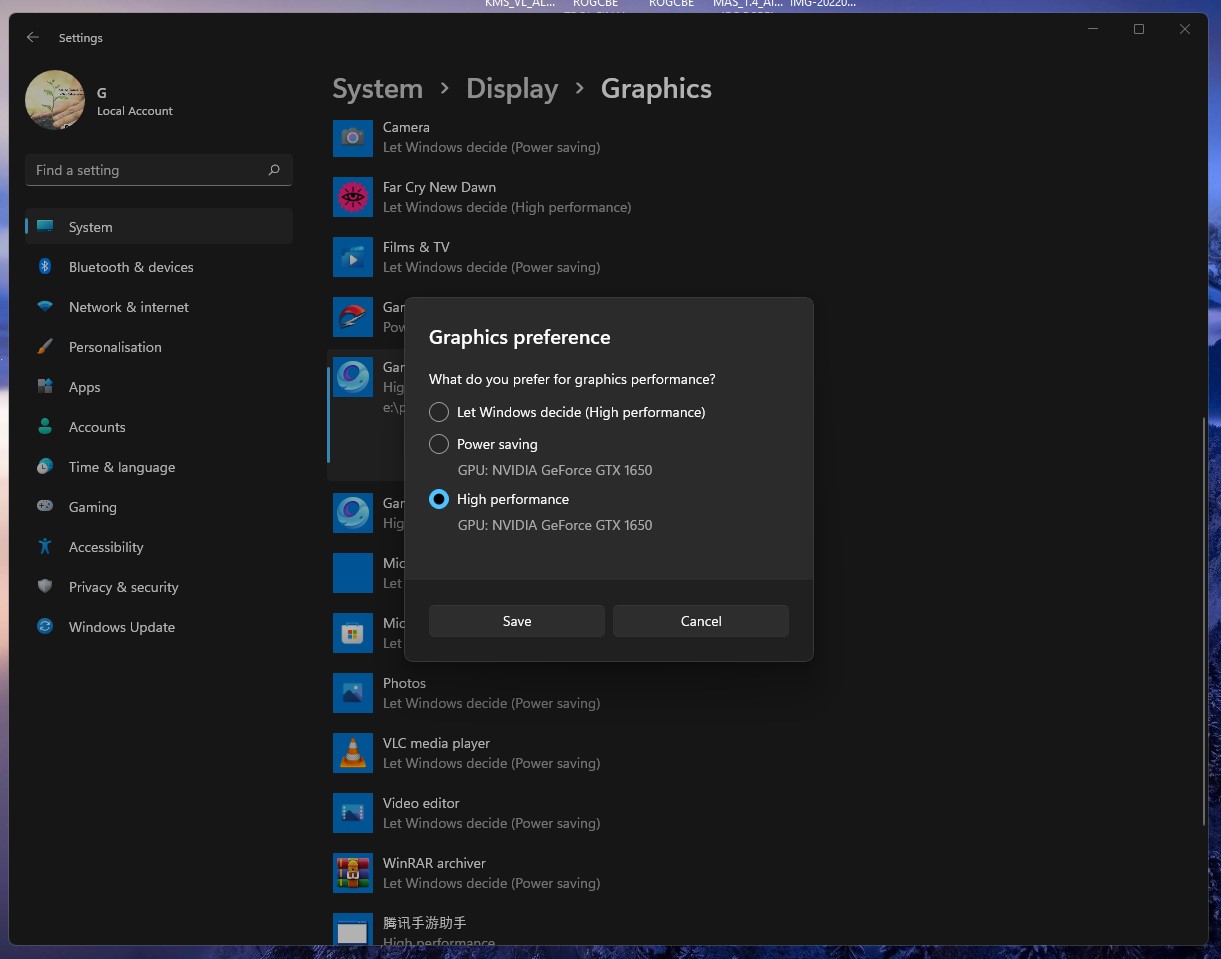The height and width of the screenshot is (959, 1221).
Task: Click the Camera app icon
Action: (352, 137)
